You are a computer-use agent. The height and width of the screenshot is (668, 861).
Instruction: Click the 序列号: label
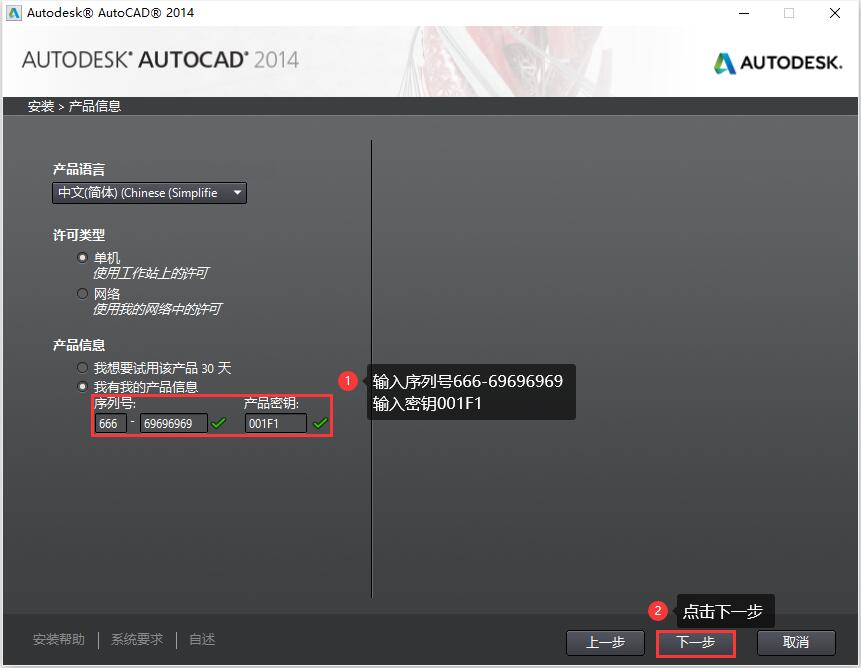click(x=115, y=403)
